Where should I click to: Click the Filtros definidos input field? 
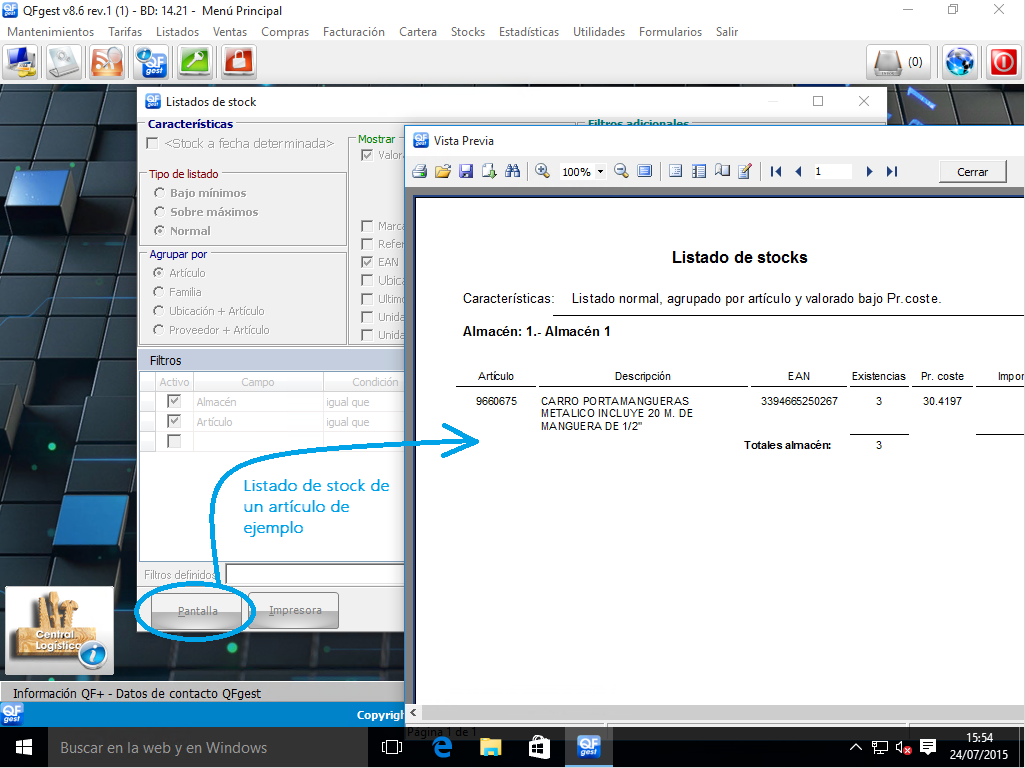point(315,574)
